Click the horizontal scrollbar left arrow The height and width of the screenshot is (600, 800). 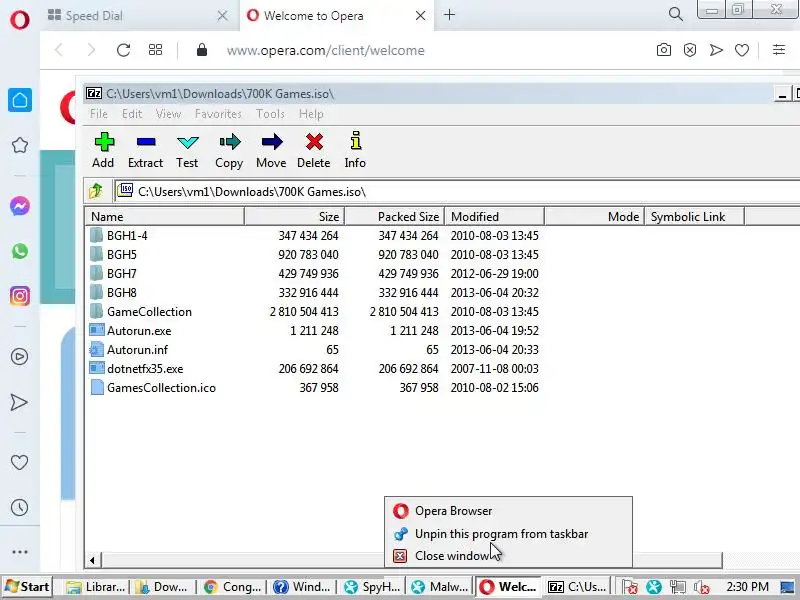click(x=92, y=560)
